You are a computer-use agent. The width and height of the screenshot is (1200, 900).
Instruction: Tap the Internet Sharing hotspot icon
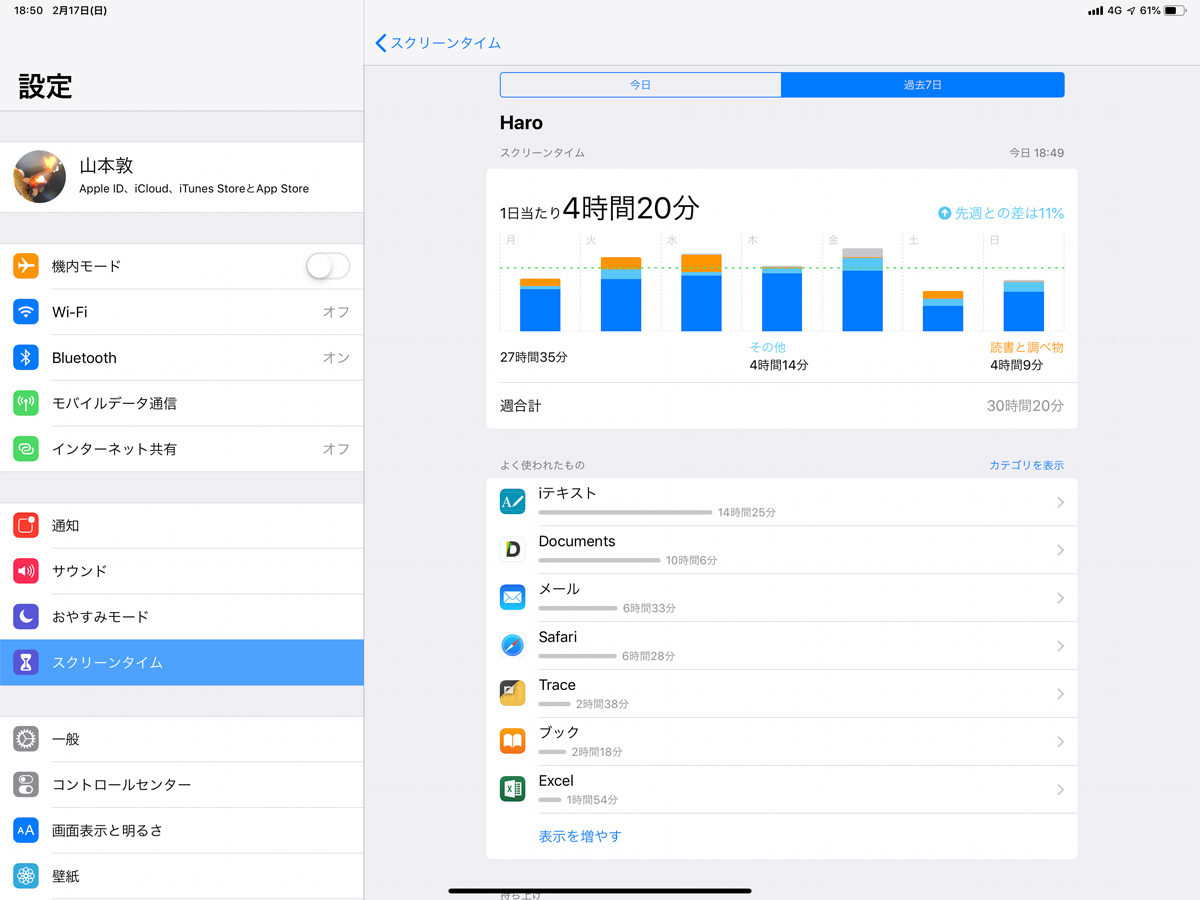(x=26, y=449)
